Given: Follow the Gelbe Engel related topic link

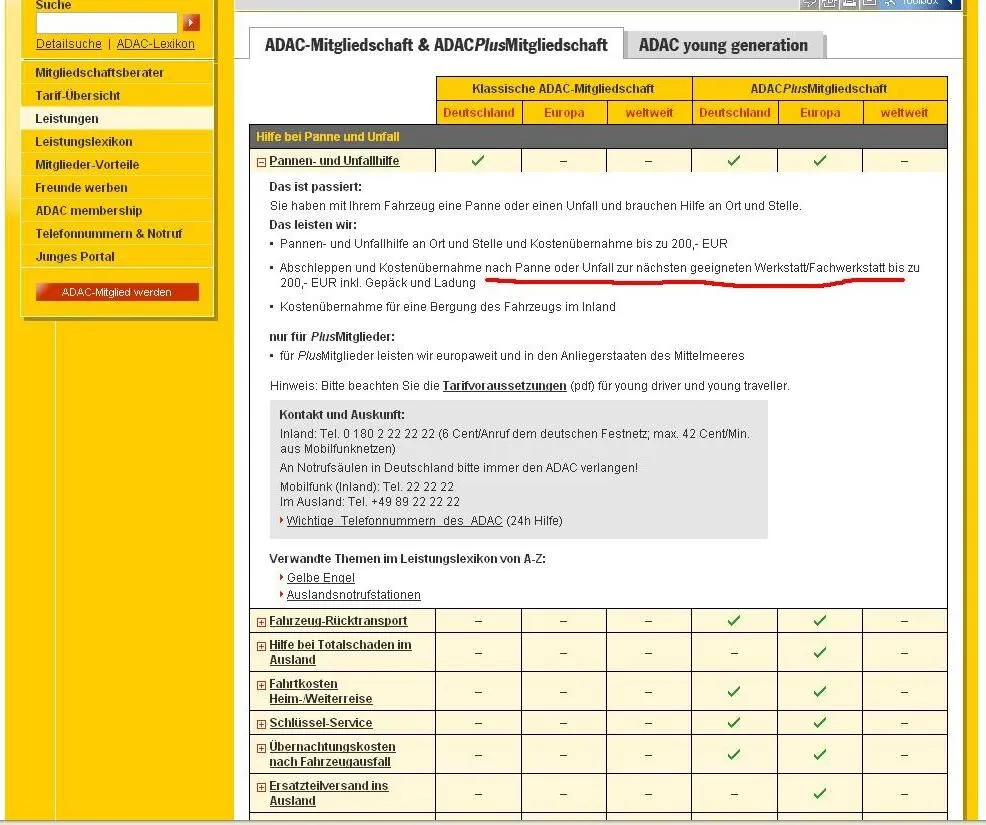Looking at the screenshot, I should coord(320,578).
